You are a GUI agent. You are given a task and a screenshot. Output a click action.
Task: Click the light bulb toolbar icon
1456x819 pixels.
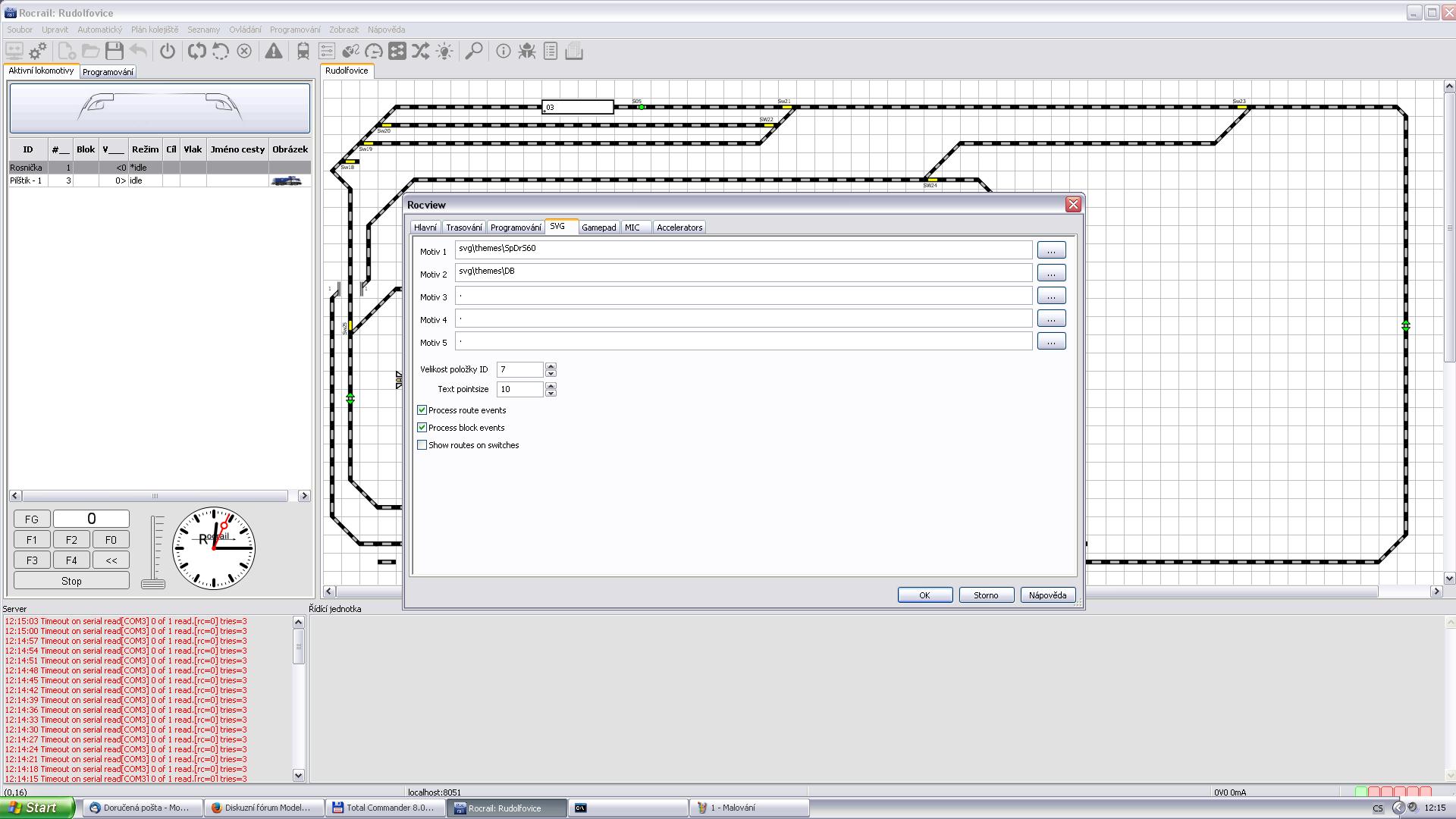point(444,52)
